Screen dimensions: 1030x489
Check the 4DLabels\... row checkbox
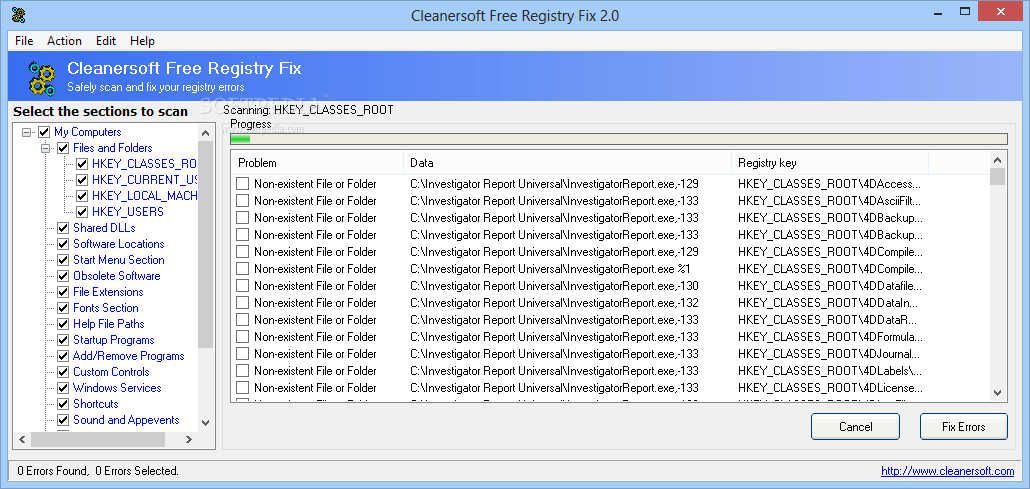tap(242, 371)
